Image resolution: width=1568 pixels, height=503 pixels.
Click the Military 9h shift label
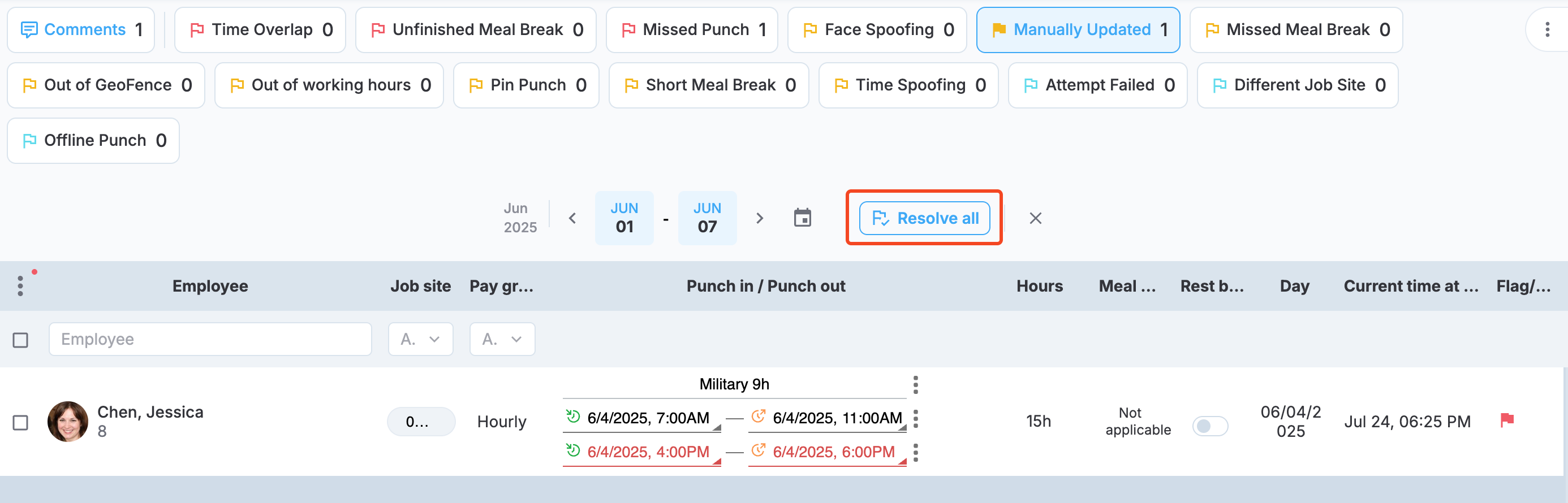tap(734, 384)
